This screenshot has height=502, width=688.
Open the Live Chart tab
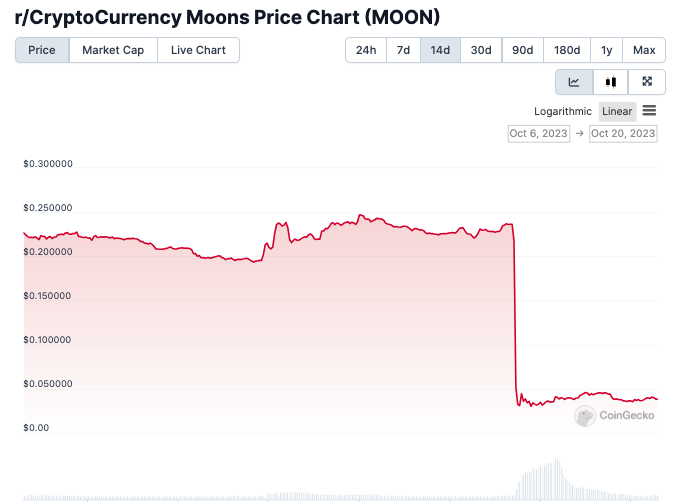[x=198, y=50]
